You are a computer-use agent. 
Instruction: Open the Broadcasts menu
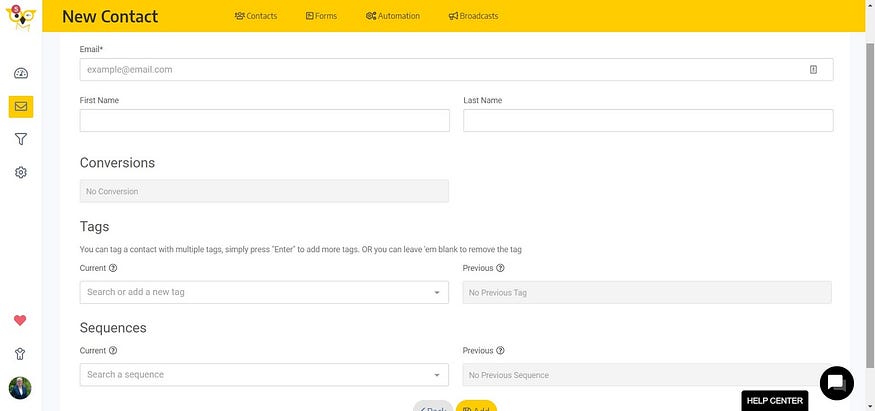coord(474,16)
